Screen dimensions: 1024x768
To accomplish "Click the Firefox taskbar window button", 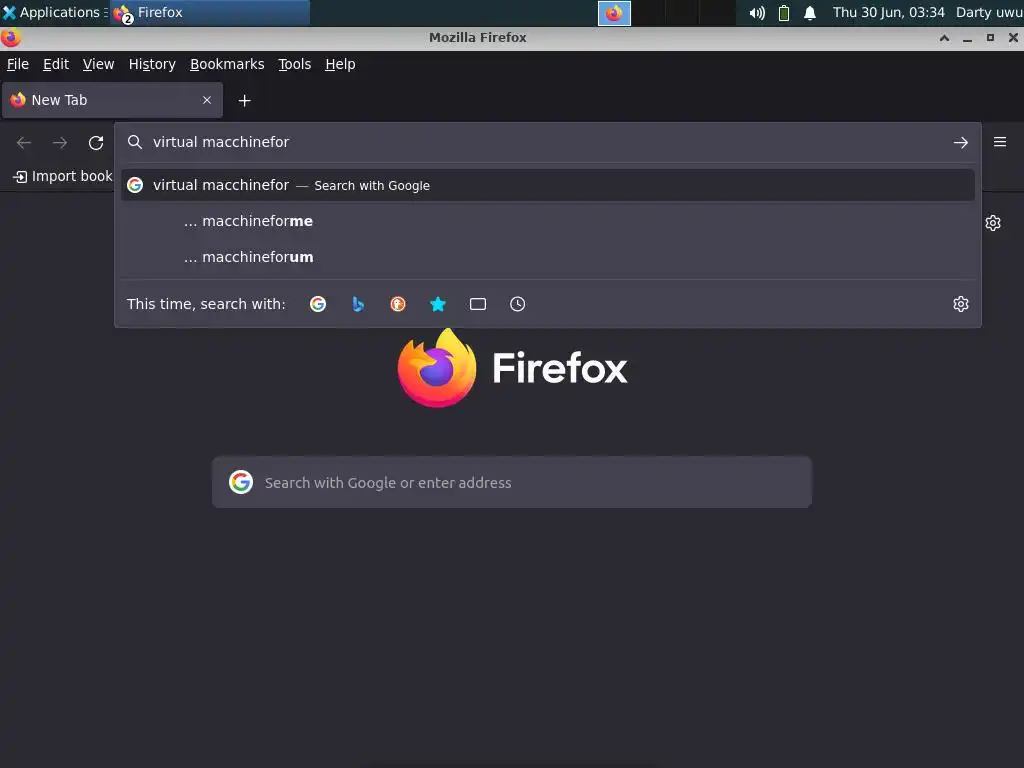I will [x=210, y=12].
